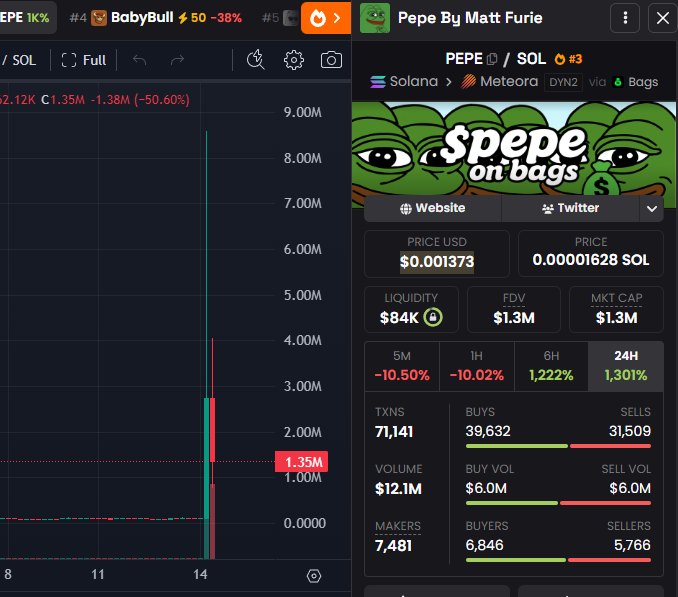Open the Meteora DEX link
The image size is (678, 597).
[499, 81]
